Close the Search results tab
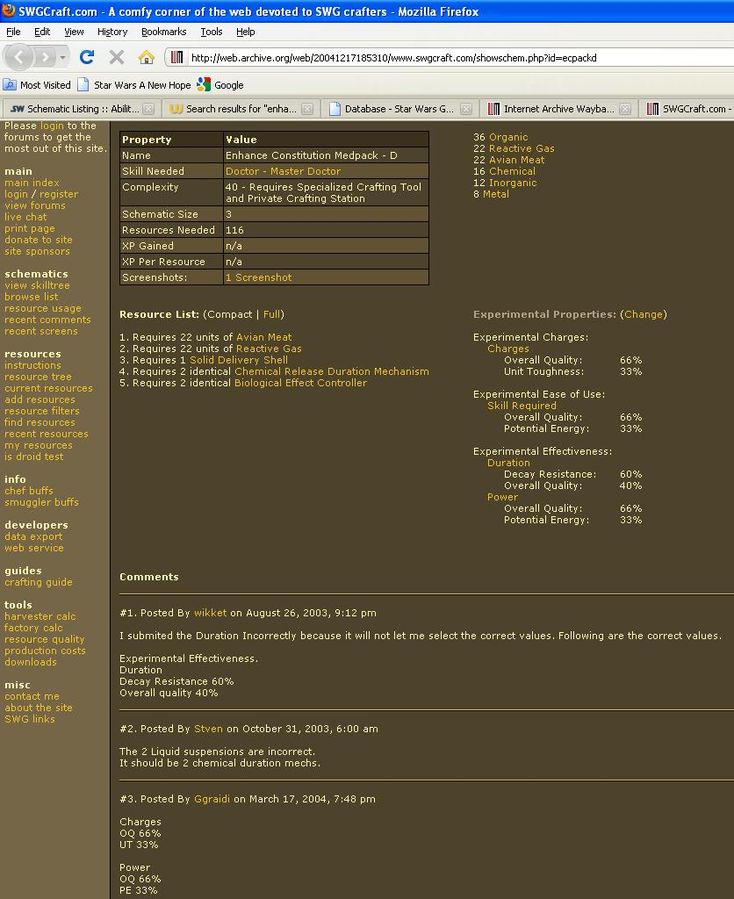The image size is (734, 899). click(x=307, y=109)
